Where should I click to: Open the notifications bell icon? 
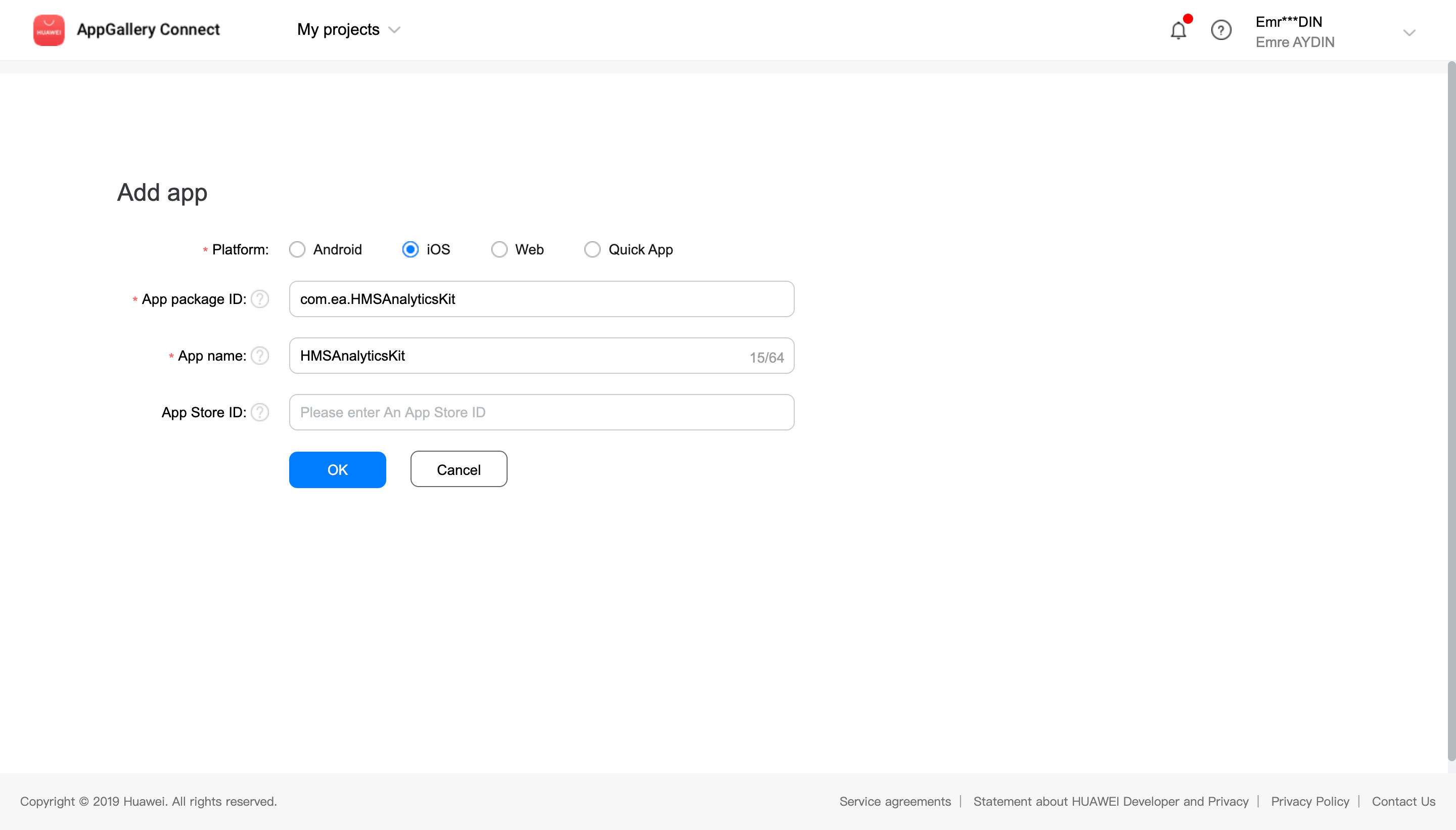(x=1178, y=30)
